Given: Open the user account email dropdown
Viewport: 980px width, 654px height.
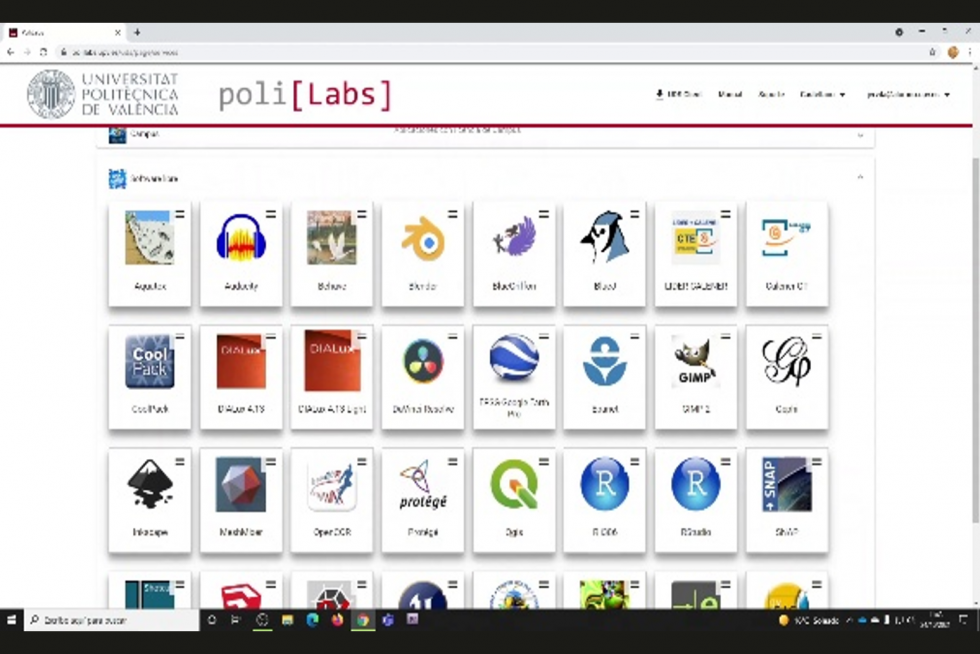Looking at the screenshot, I should tap(908, 94).
